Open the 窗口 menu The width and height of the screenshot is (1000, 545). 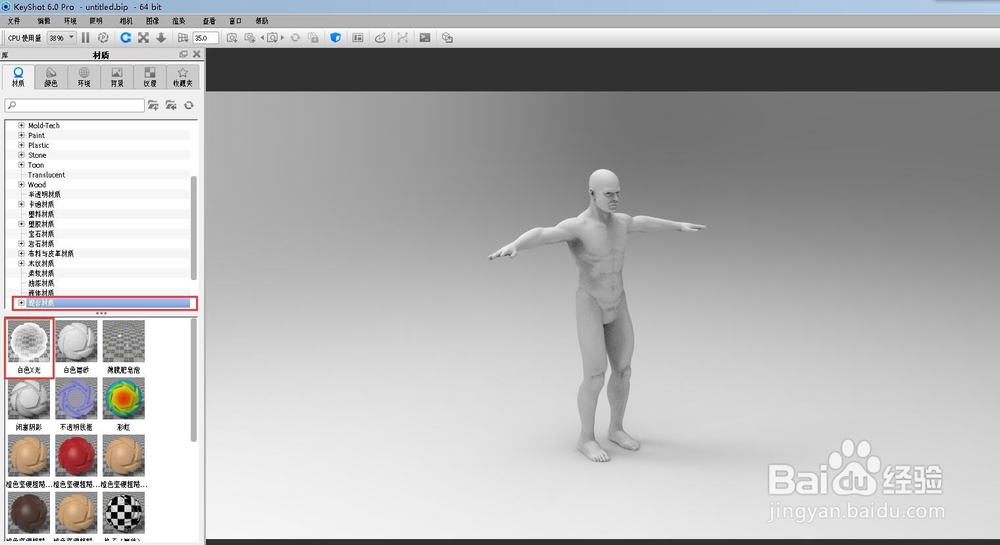point(235,21)
